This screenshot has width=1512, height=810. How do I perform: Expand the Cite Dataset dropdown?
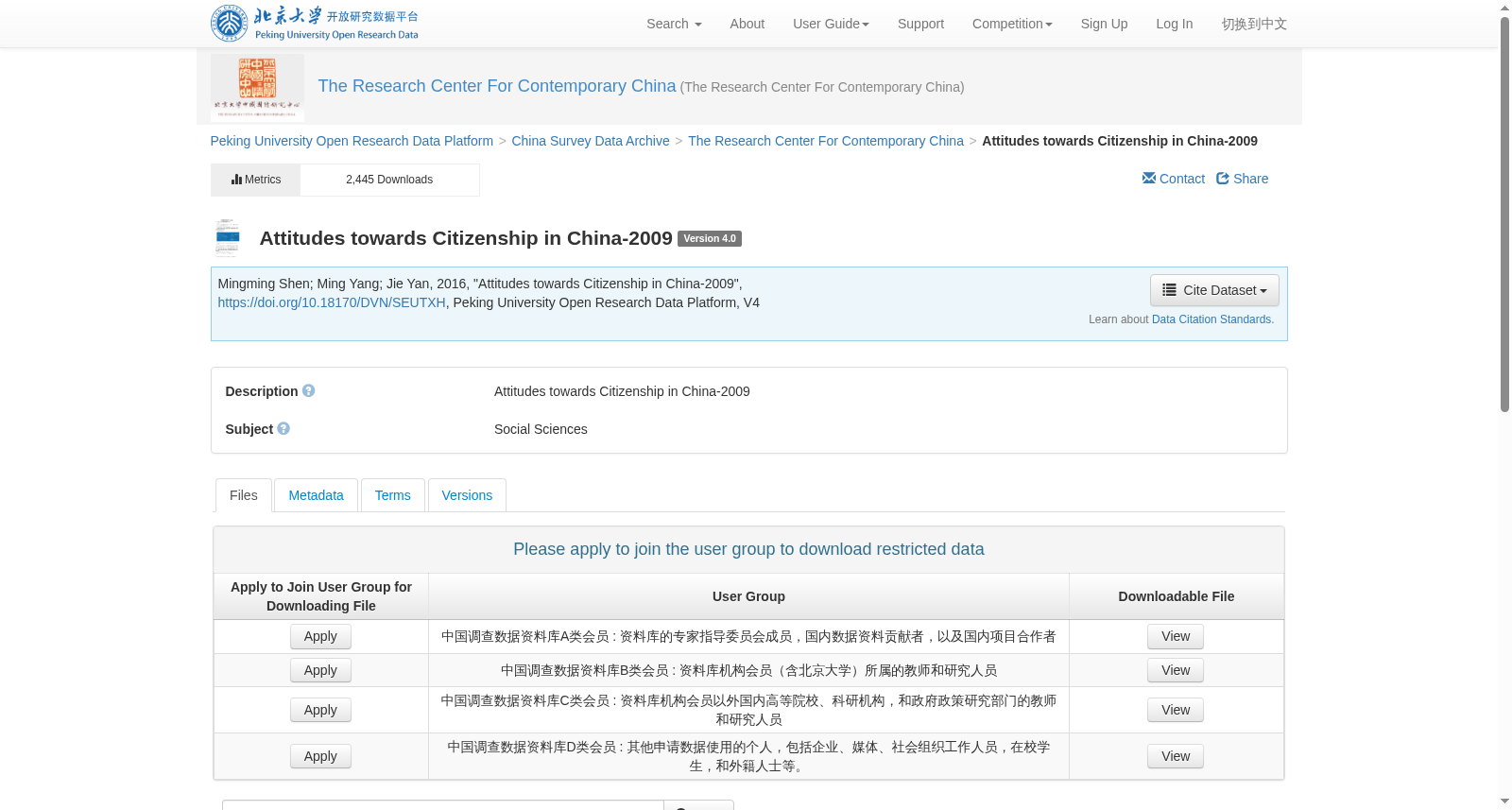[1214, 290]
